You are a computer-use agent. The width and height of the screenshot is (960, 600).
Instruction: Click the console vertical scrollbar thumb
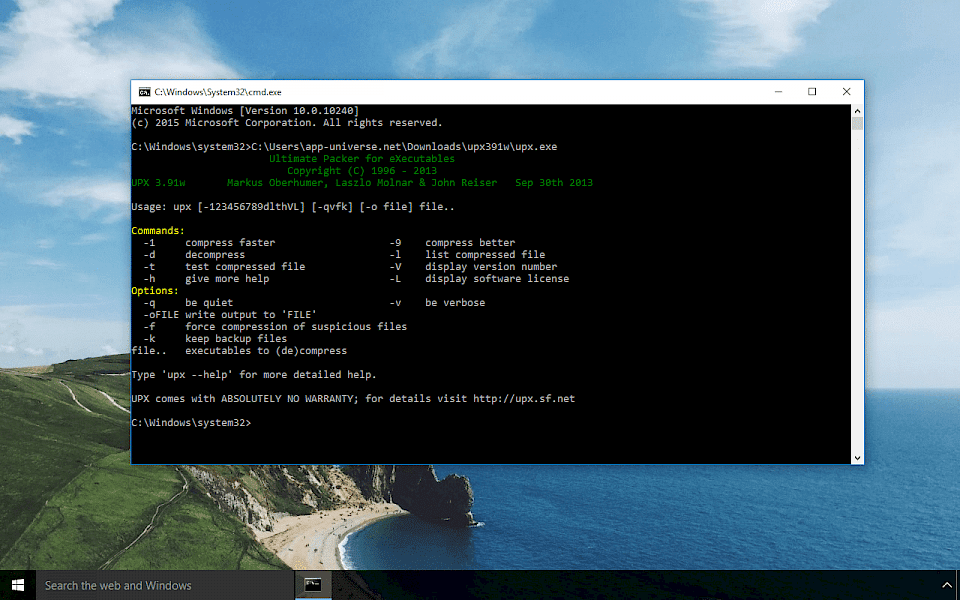coord(857,124)
